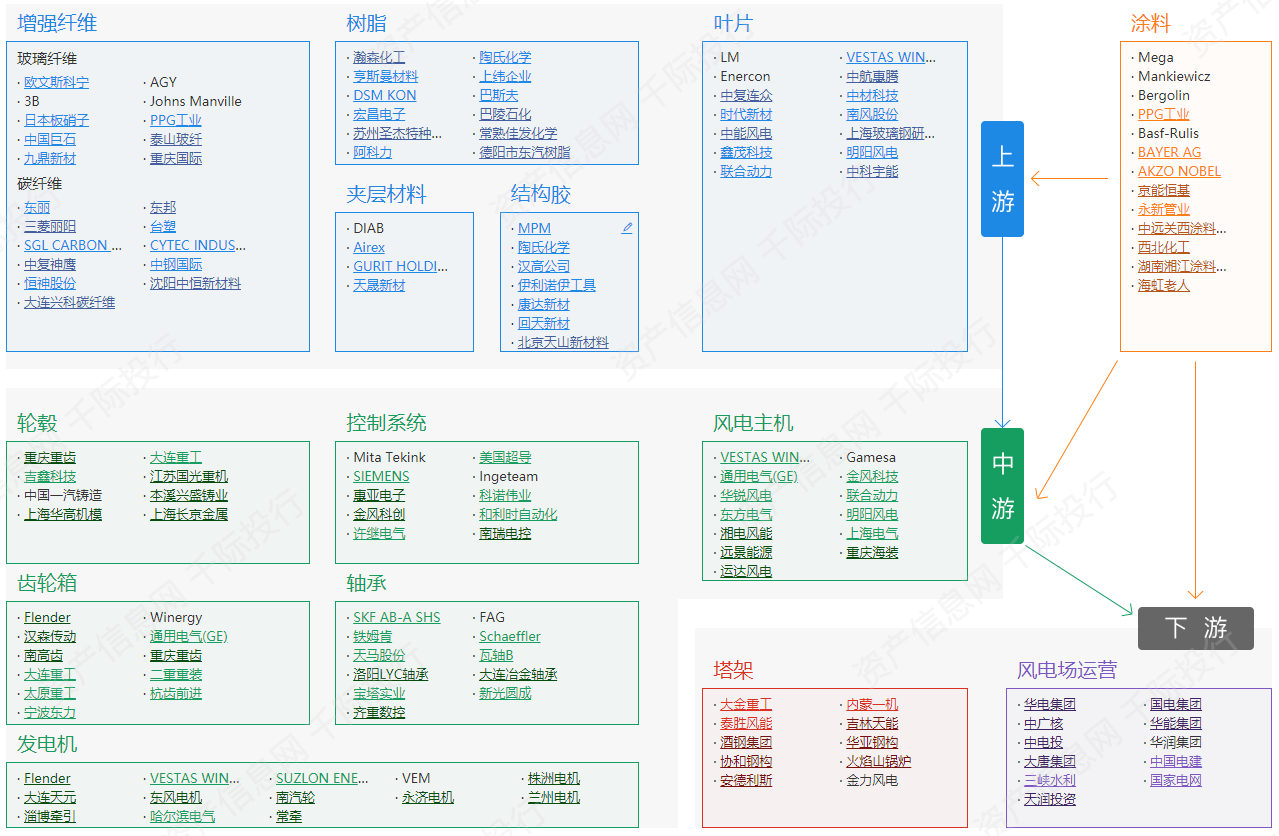Open the 汉森传动 link under 齿轮箱
This screenshot has height=836, width=1279.
pos(50,636)
